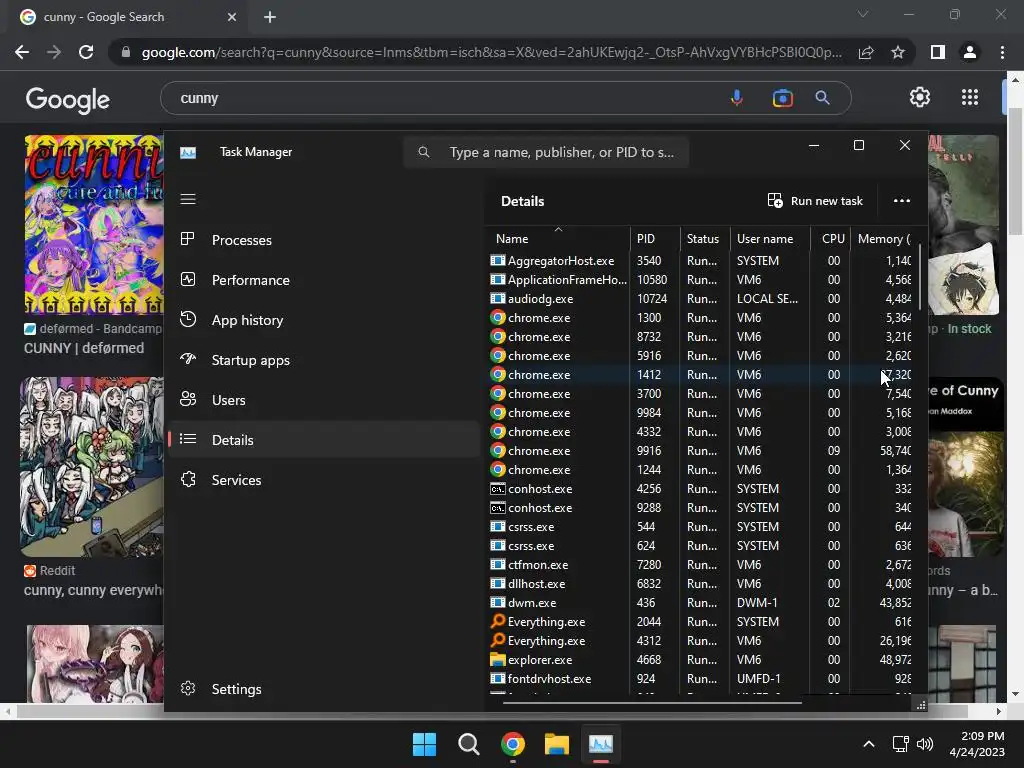Open Chrome three-dot menu
The image size is (1024, 768).
1002,52
